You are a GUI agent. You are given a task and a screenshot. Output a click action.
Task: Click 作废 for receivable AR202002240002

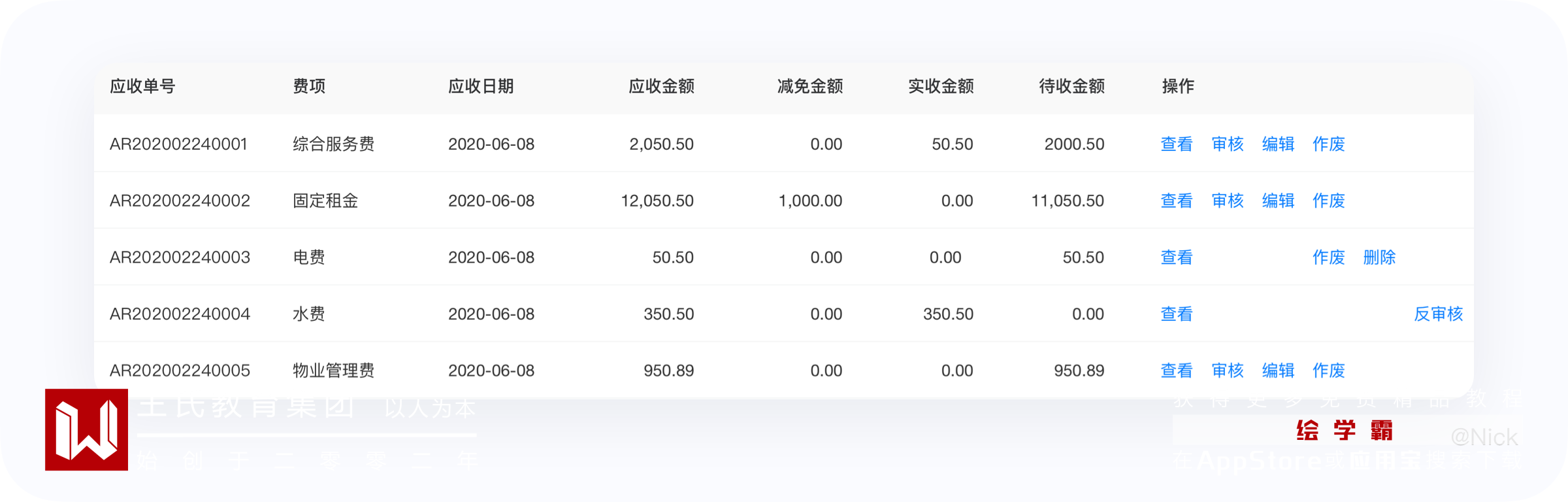(1329, 201)
